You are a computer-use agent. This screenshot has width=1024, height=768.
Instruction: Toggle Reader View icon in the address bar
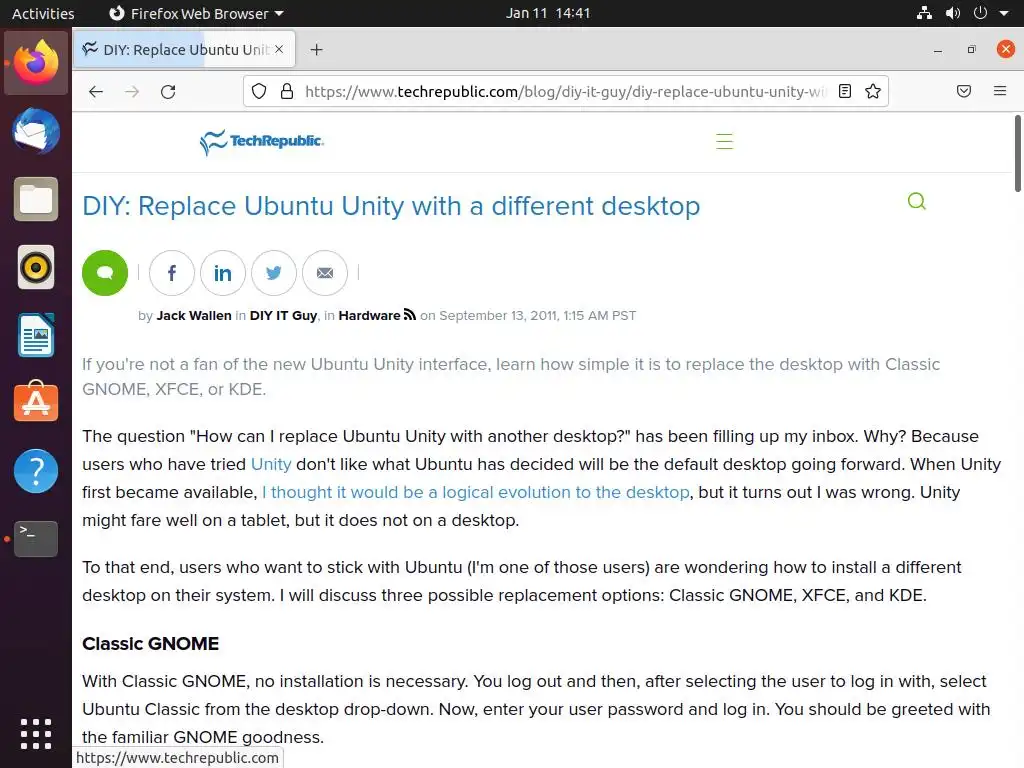coord(845,91)
